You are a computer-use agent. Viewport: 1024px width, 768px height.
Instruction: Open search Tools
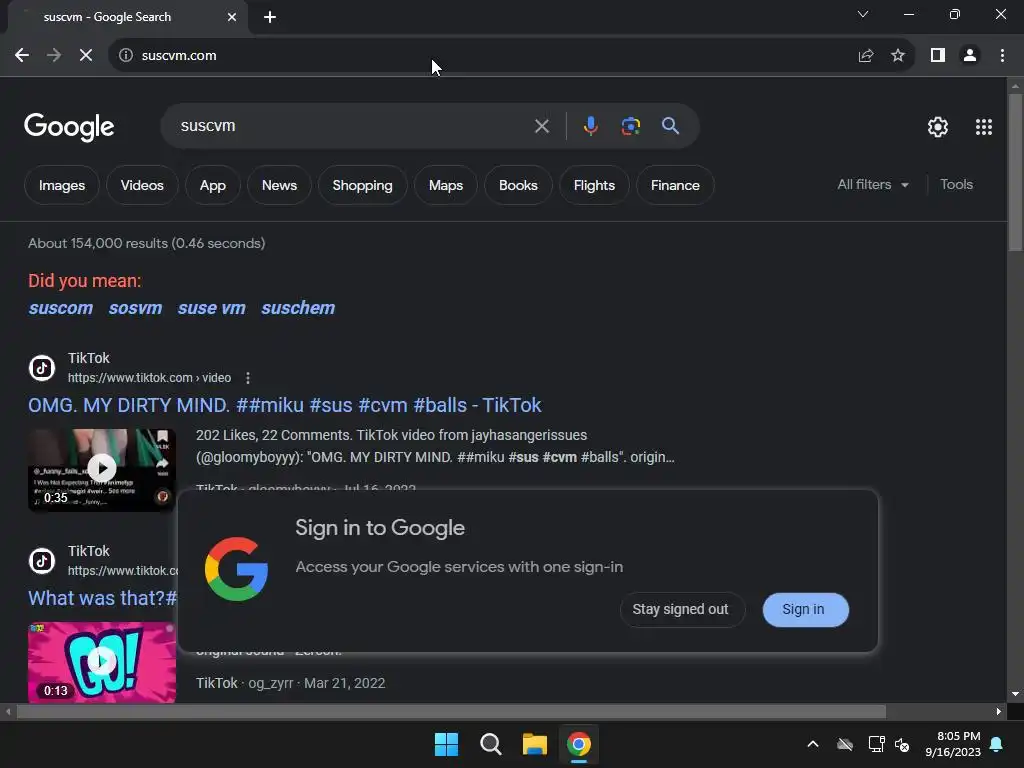point(956,185)
